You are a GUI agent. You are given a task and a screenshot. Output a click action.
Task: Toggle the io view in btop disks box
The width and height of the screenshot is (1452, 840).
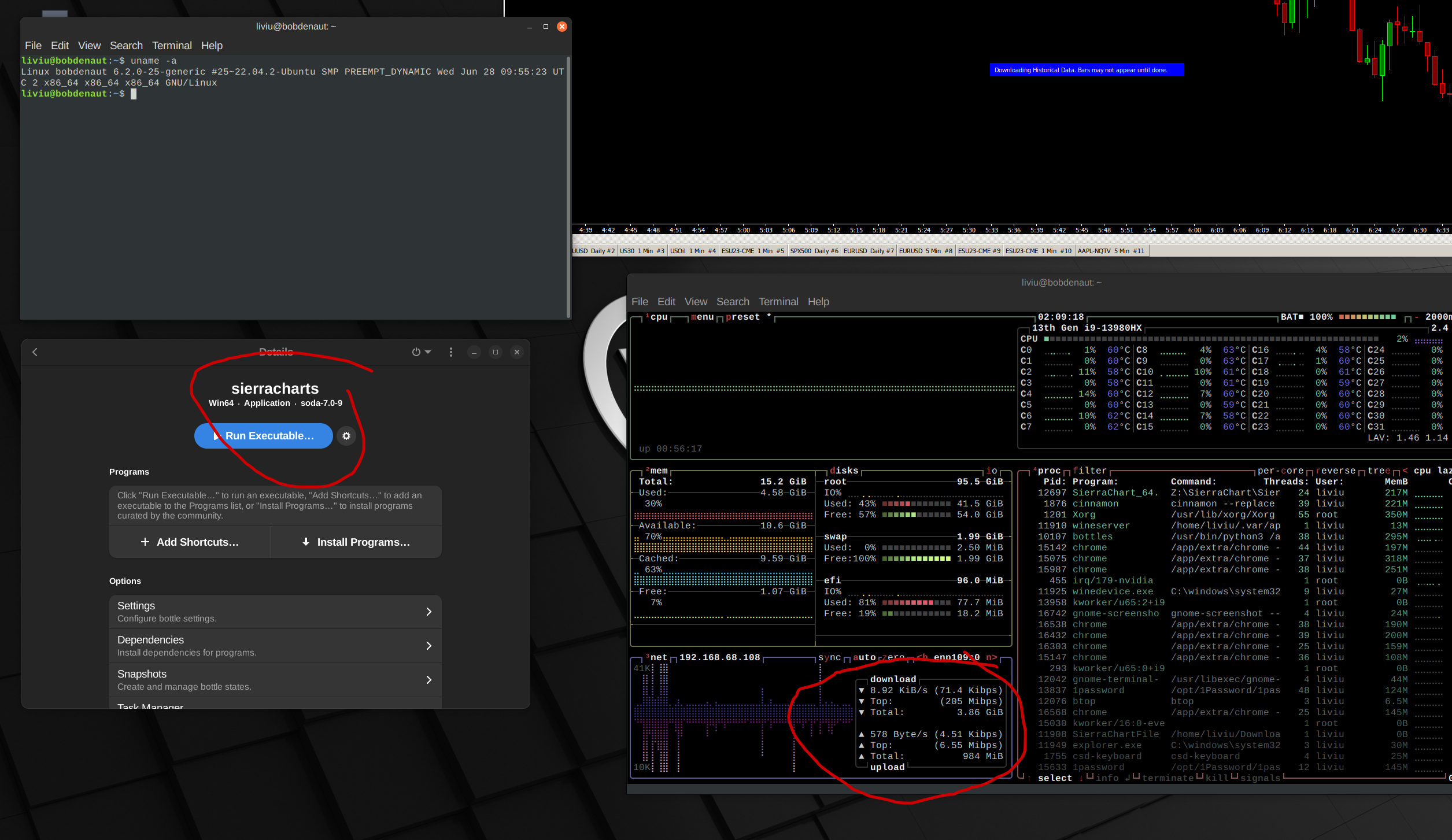tap(992, 471)
